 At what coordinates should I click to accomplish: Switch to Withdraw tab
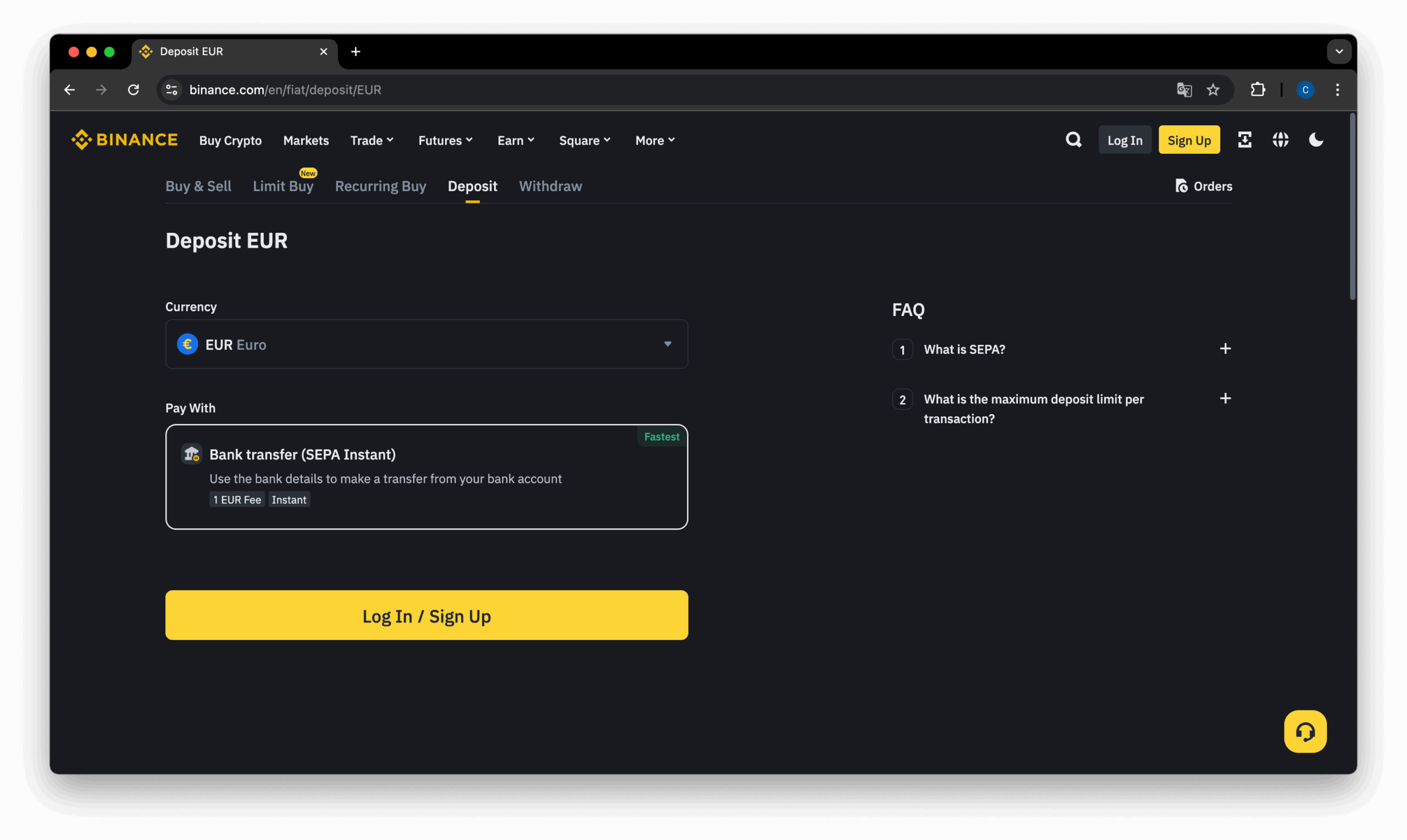[550, 186]
